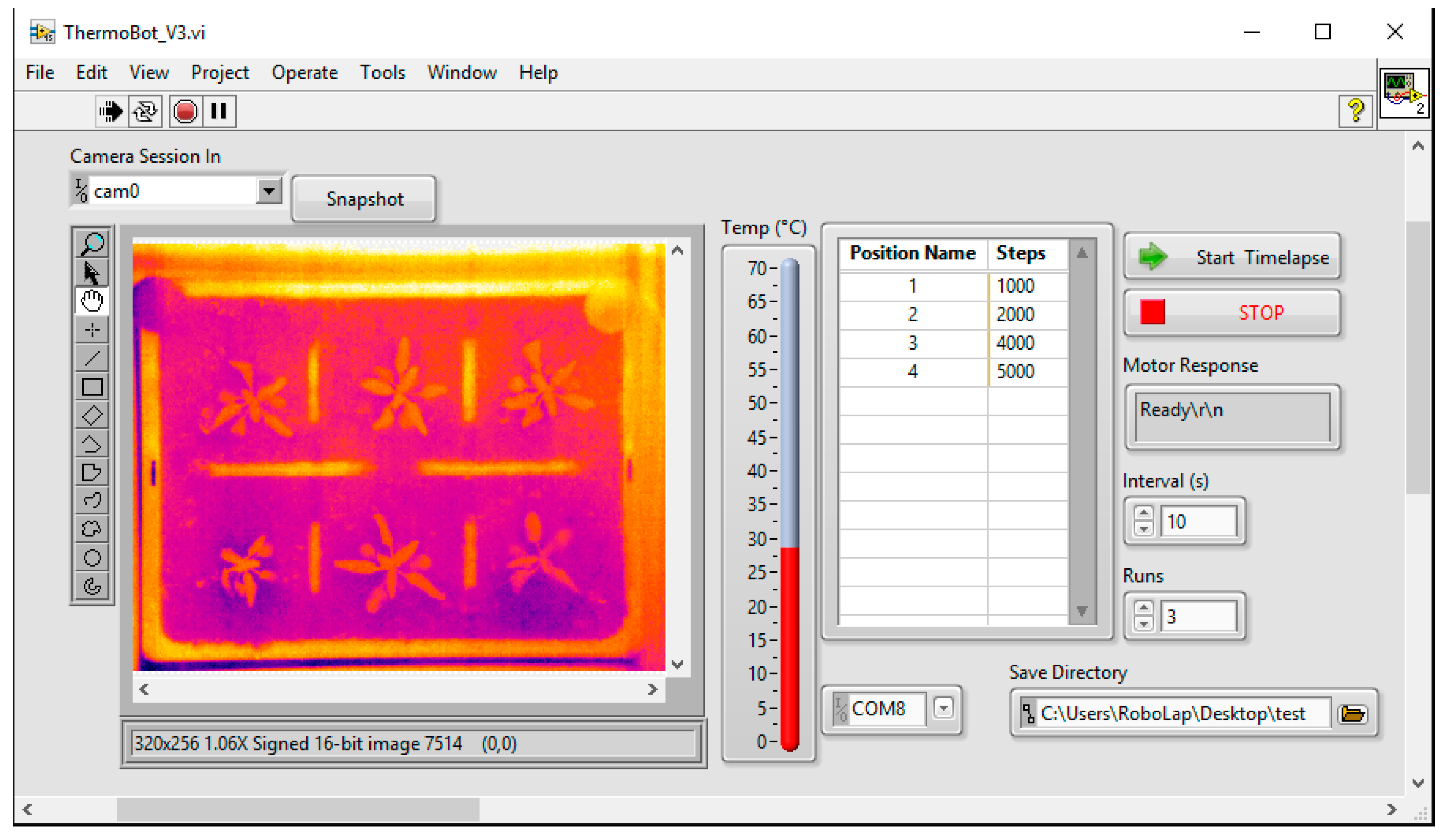The image size is (1445, 840).
Task: Select the Rectangle ROI tool
Action: 92,387
